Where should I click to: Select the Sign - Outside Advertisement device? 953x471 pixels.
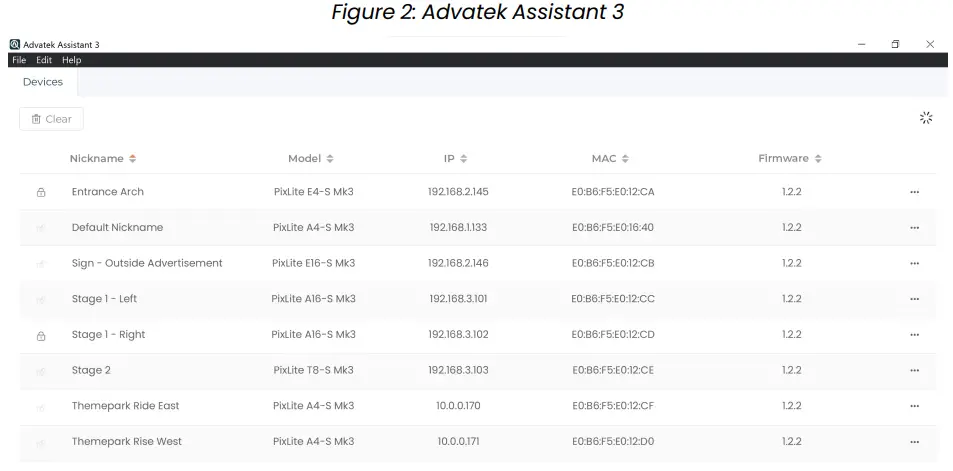(x=147, y=263)
